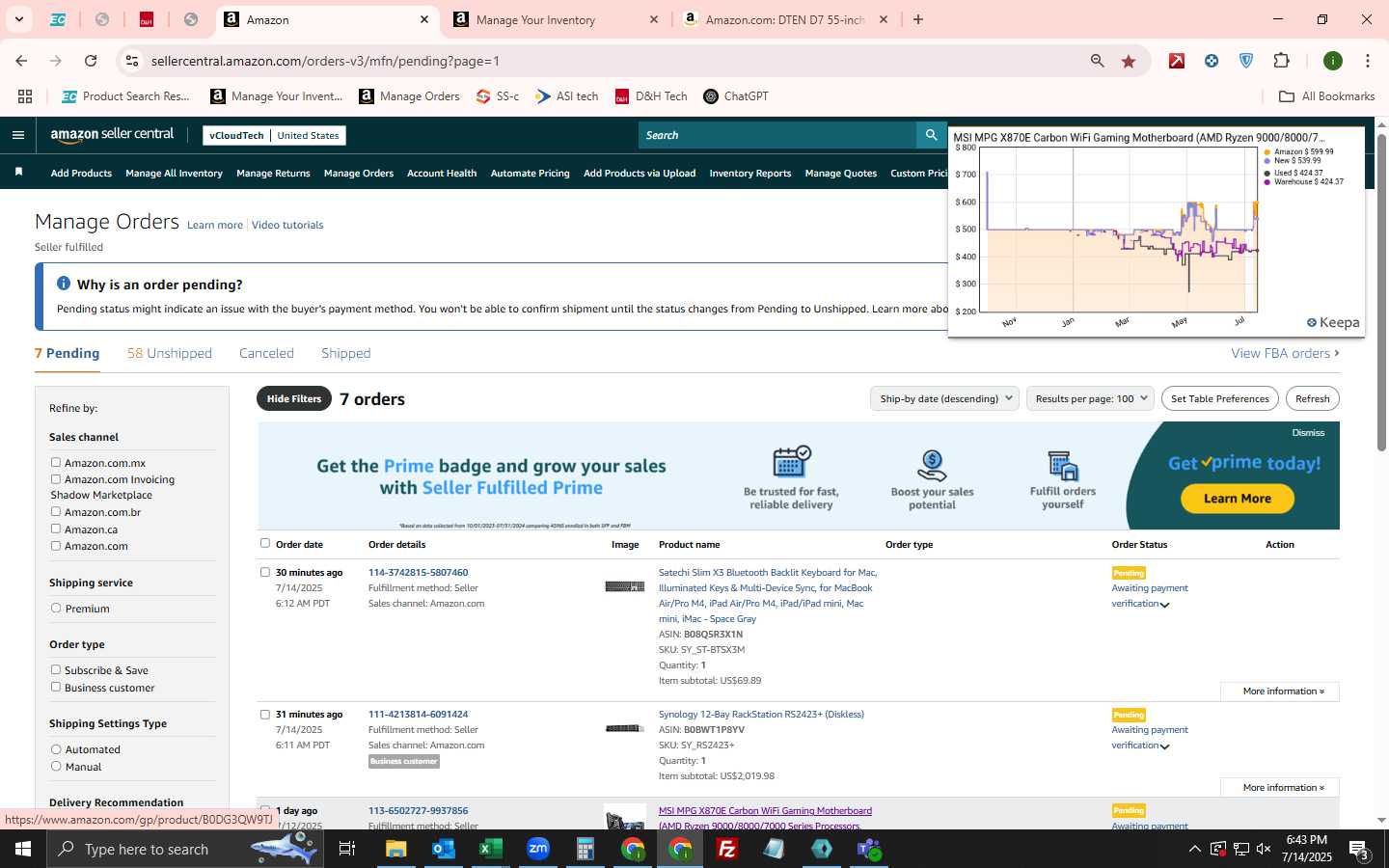Open the Results per page dropdown
Image resolution: width=1389 pixels, height=868 pixels.
(x=1090, y=398)
